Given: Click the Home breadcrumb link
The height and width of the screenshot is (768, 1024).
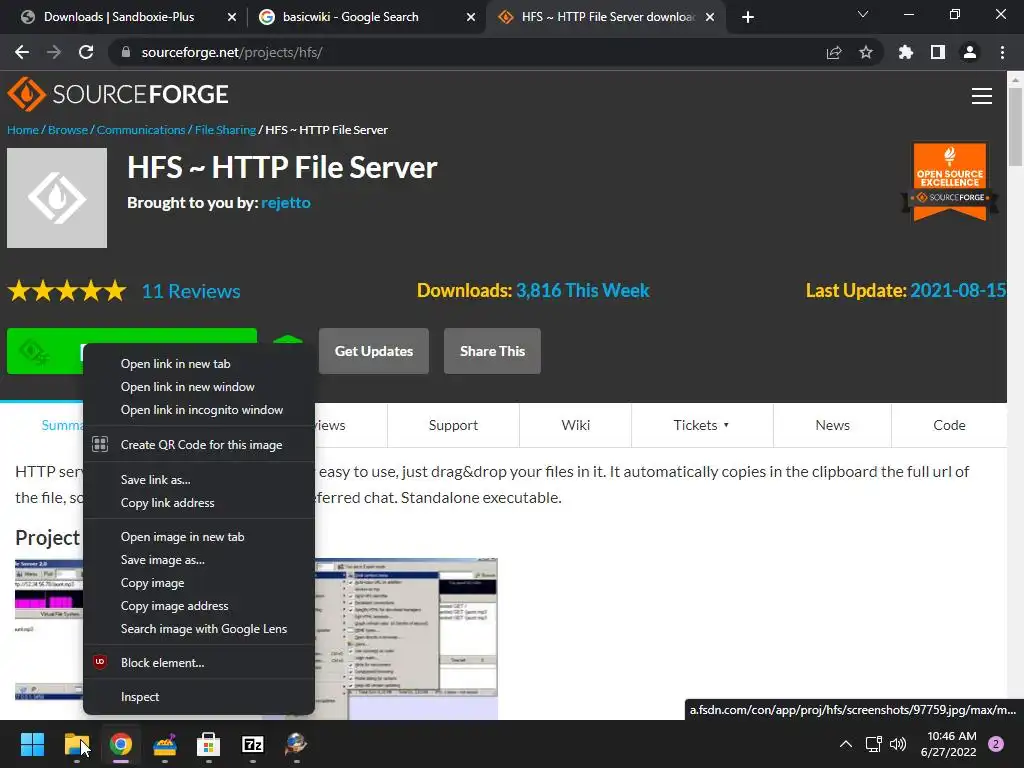Looking at the screenshot, I should click(x=23, y=129).
